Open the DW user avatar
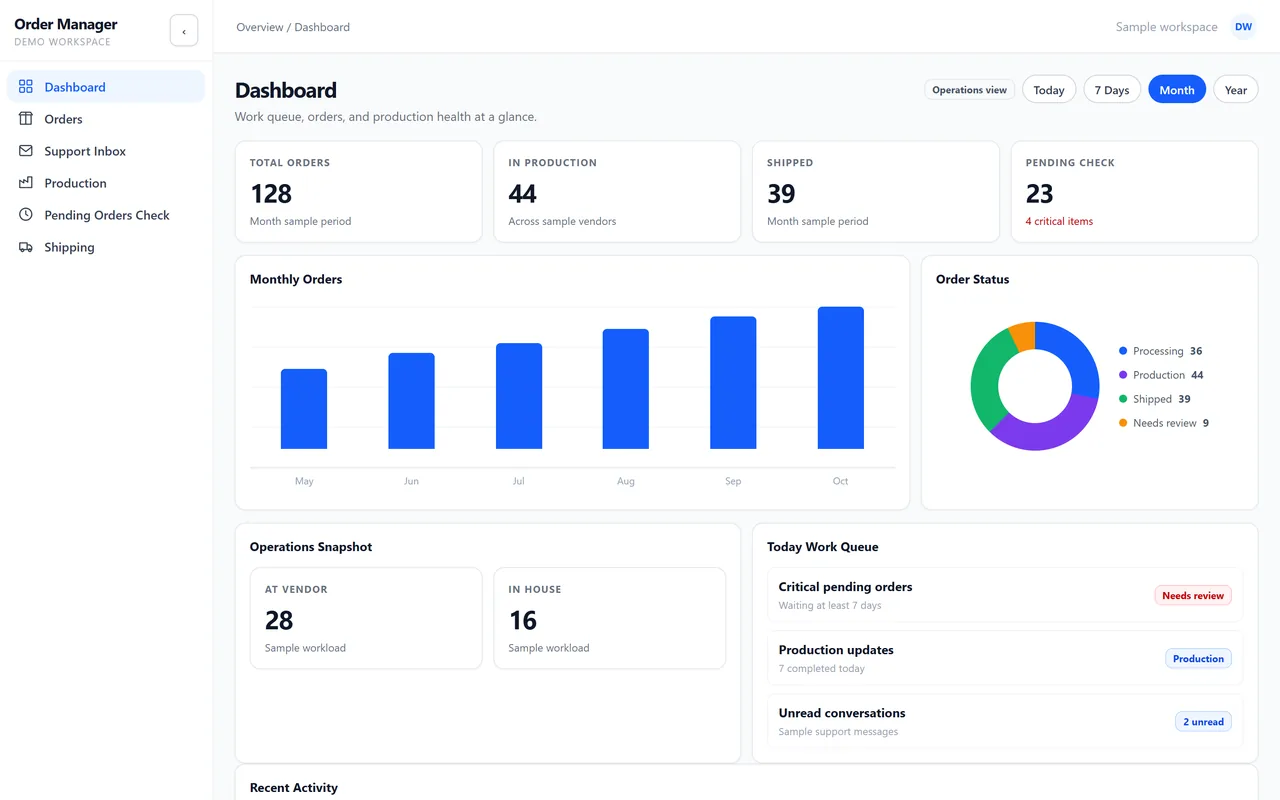Image resolution: width=1280 pixels, height=800 pixels. click(x=1243, y=27)
